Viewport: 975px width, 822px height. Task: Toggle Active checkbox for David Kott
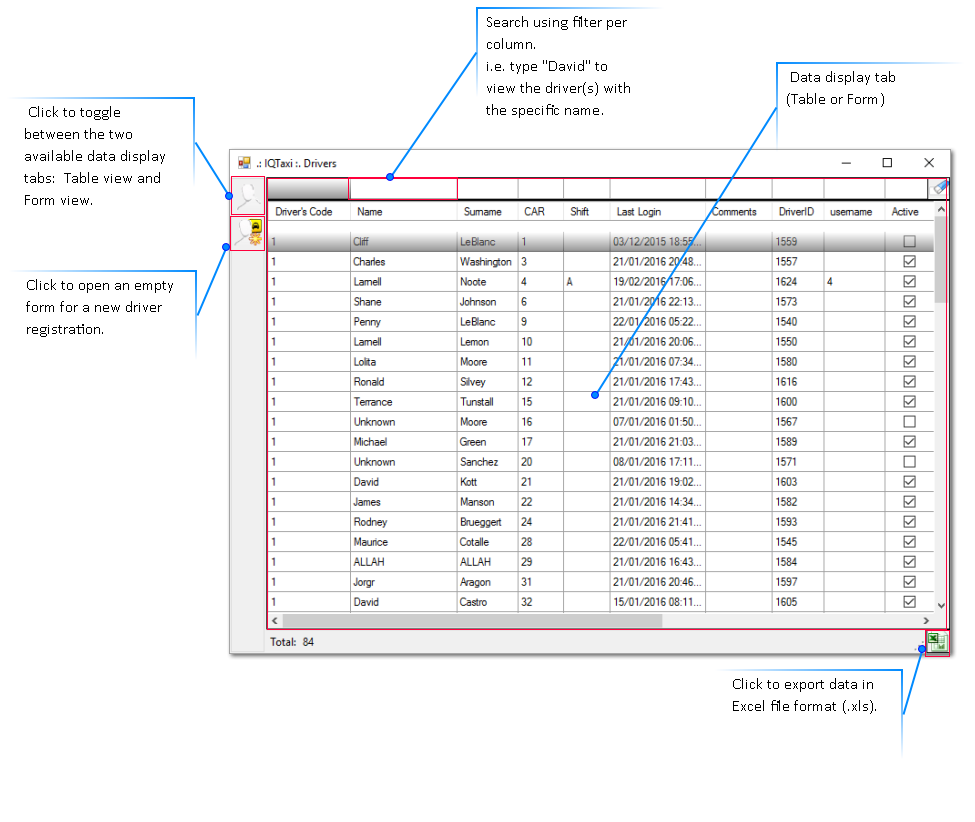coord(909,481)
